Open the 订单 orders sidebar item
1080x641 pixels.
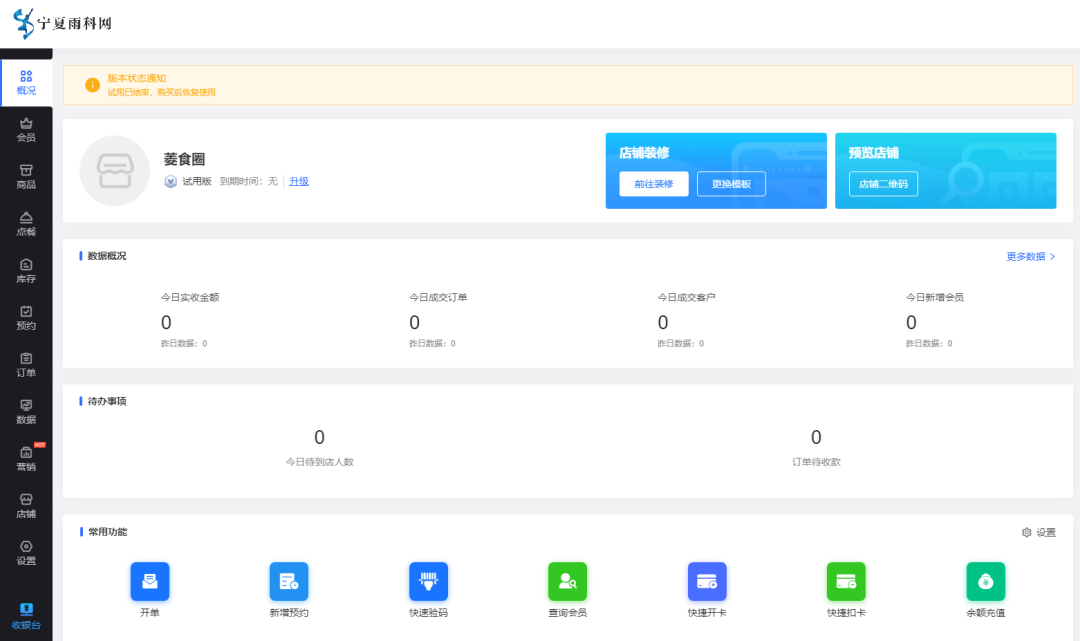[26, 365]
